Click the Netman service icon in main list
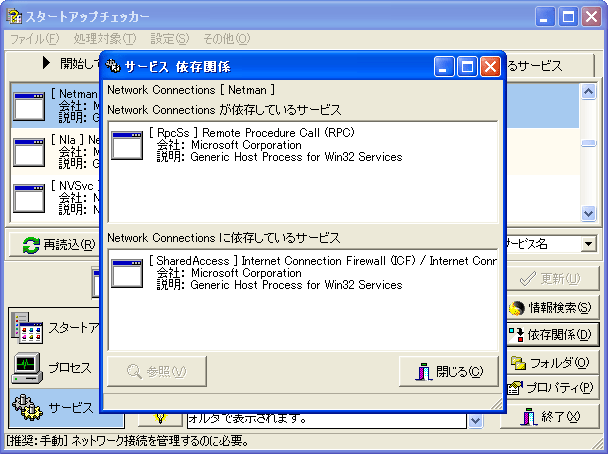The height and width of the screenshot is (454, 608). (x=29, y=106)
